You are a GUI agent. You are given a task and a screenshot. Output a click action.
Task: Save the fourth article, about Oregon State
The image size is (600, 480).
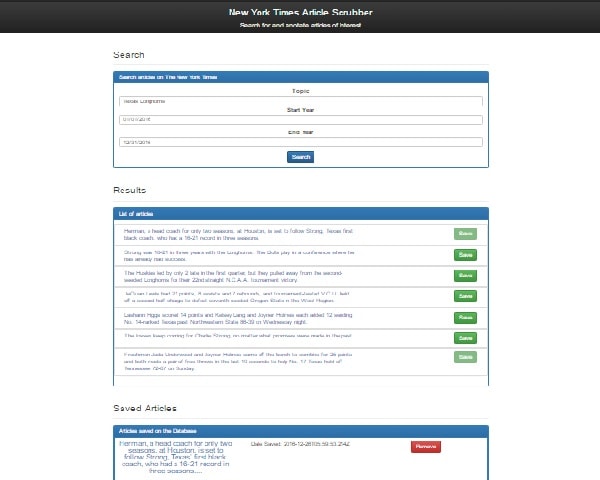pos(465,296)
